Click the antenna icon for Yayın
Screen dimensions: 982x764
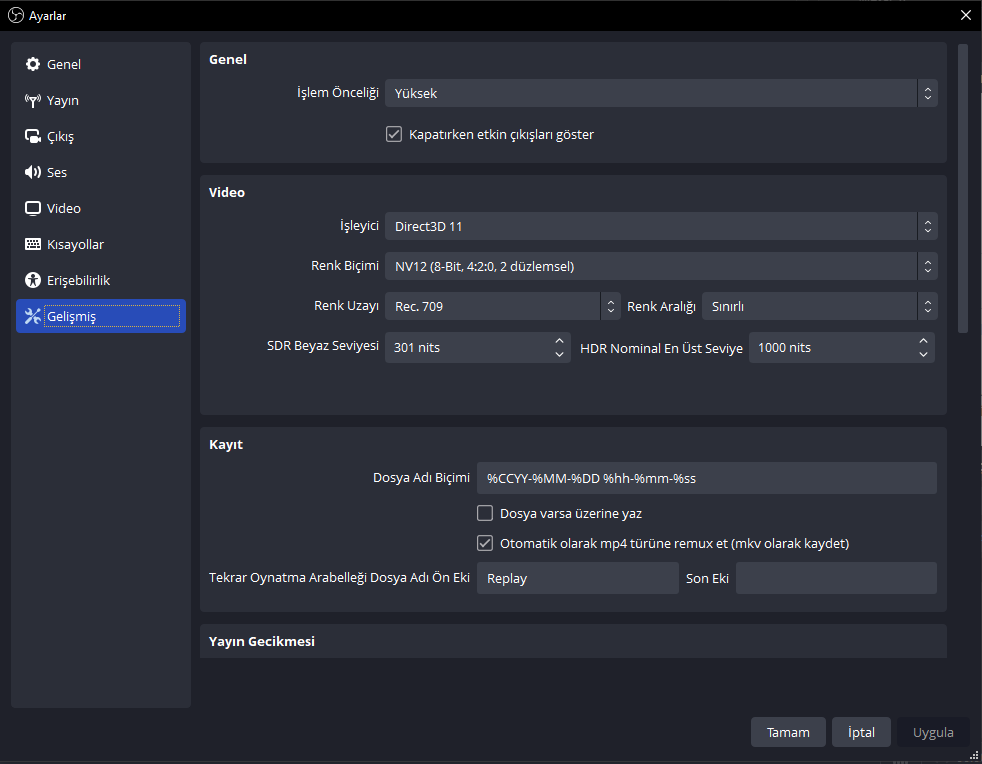tap(32, 101)
